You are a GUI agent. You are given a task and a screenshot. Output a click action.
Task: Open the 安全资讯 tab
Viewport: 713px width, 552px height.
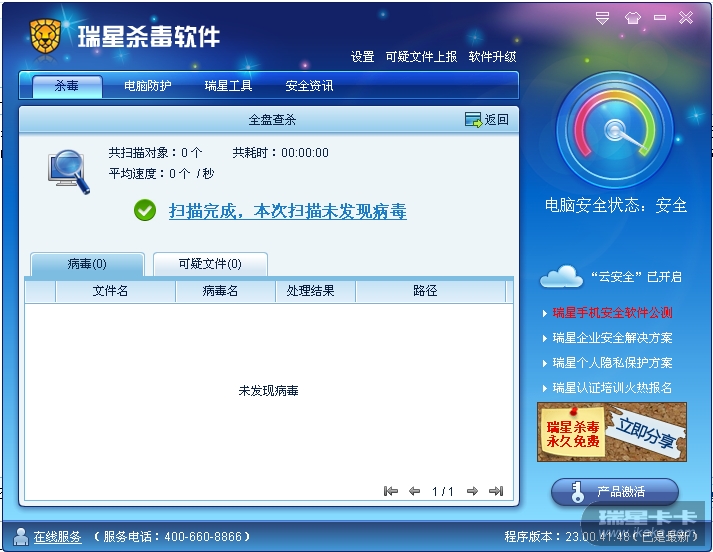click(x=309, y=86)
